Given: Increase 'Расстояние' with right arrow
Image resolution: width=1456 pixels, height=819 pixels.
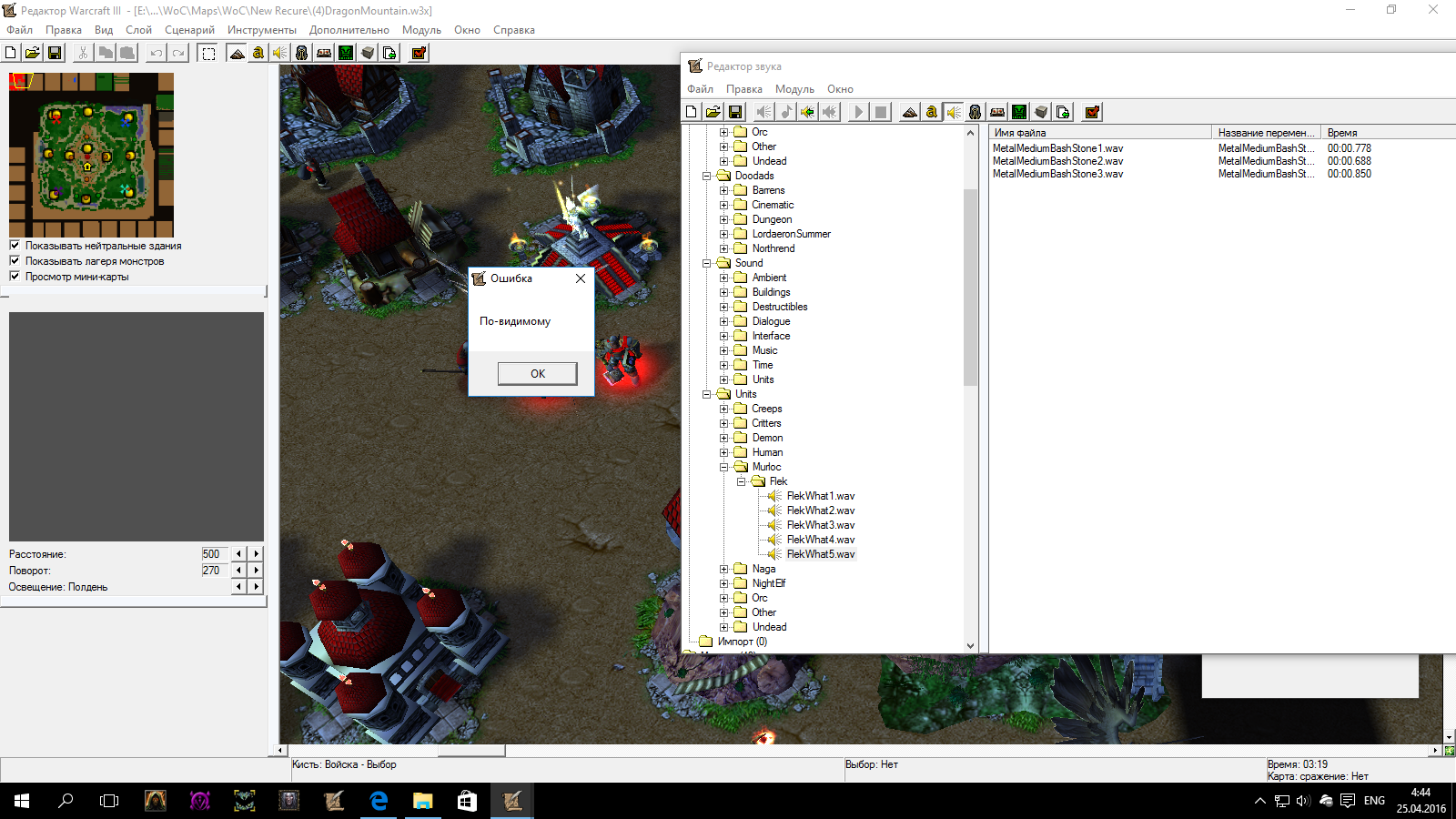Looking at the screenshot, I should click(257, 553).
